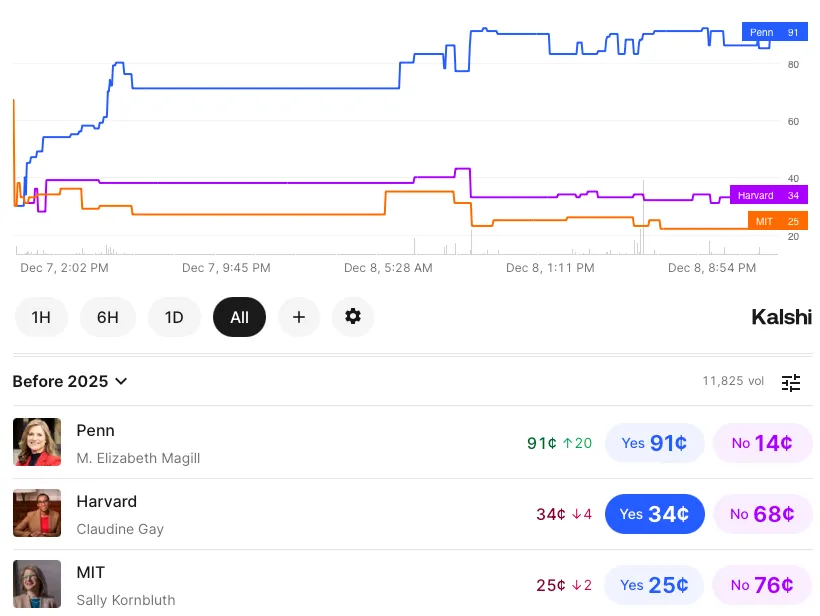Screen dimensions: 820x616
Task: Click the blue Penn 91 chart label
Action: pyautogui.click(x=775, y=32)
